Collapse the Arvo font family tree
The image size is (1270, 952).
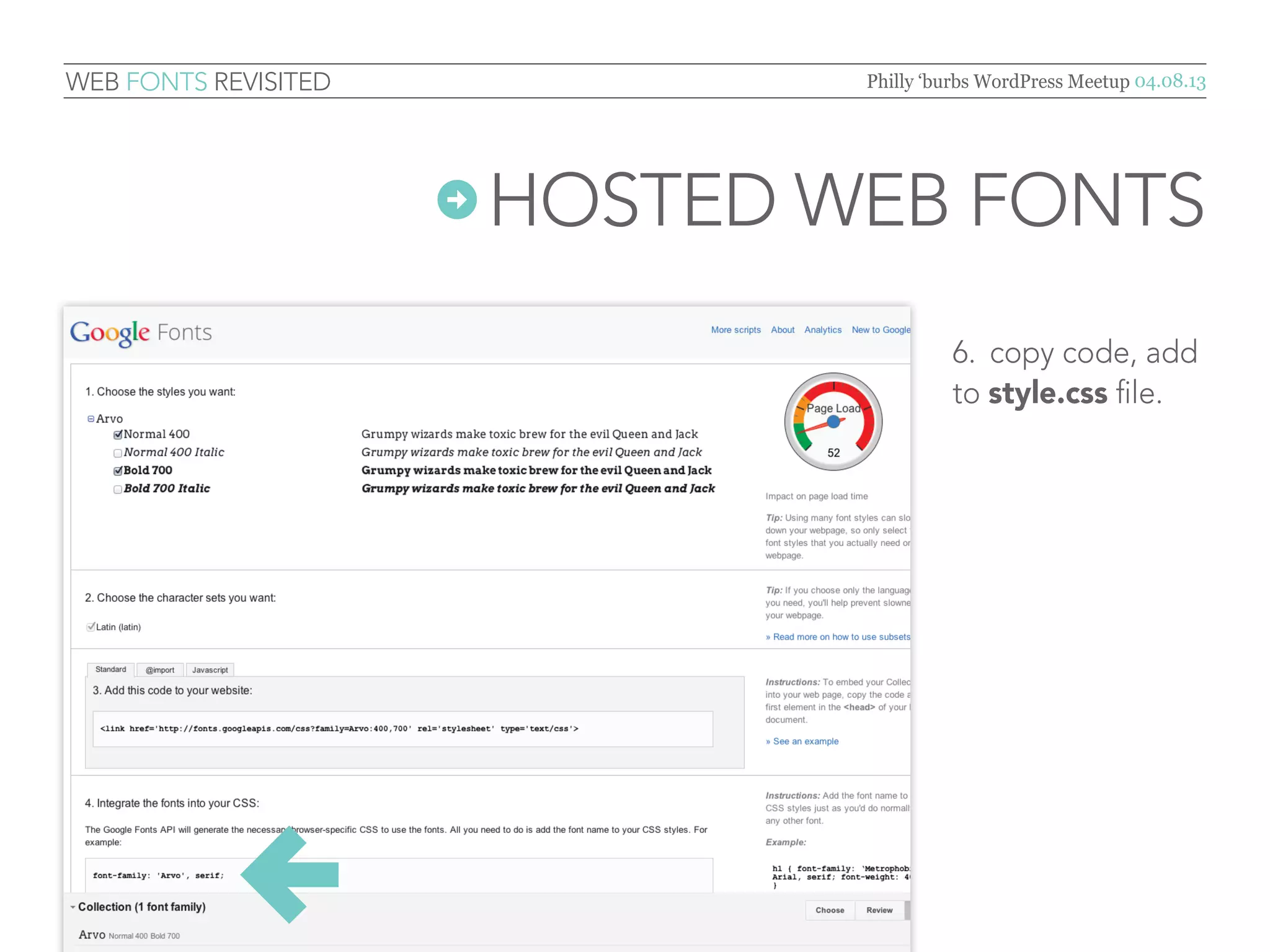91,419
